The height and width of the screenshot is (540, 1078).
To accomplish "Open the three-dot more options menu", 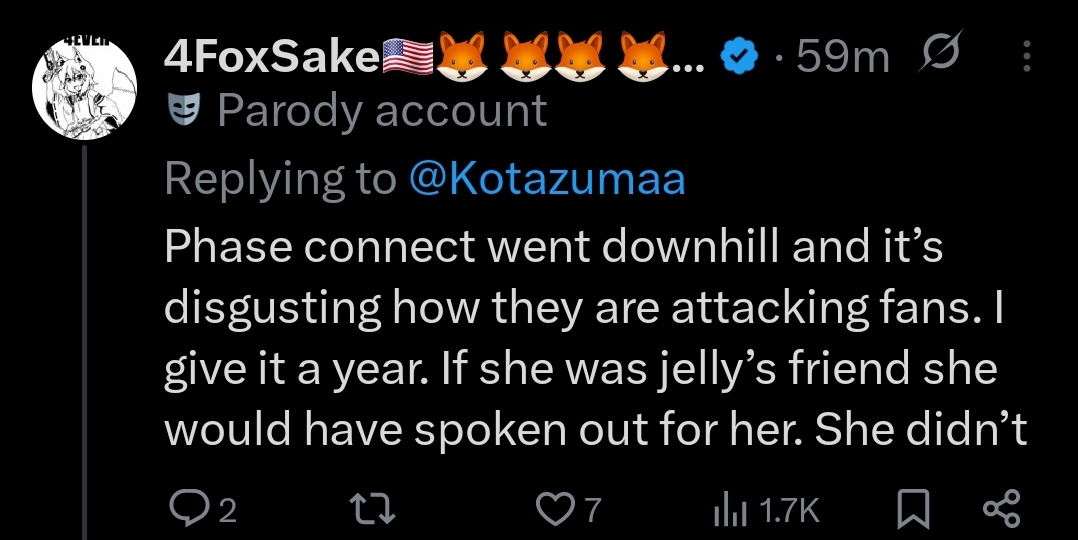I will pos(1026,56).
